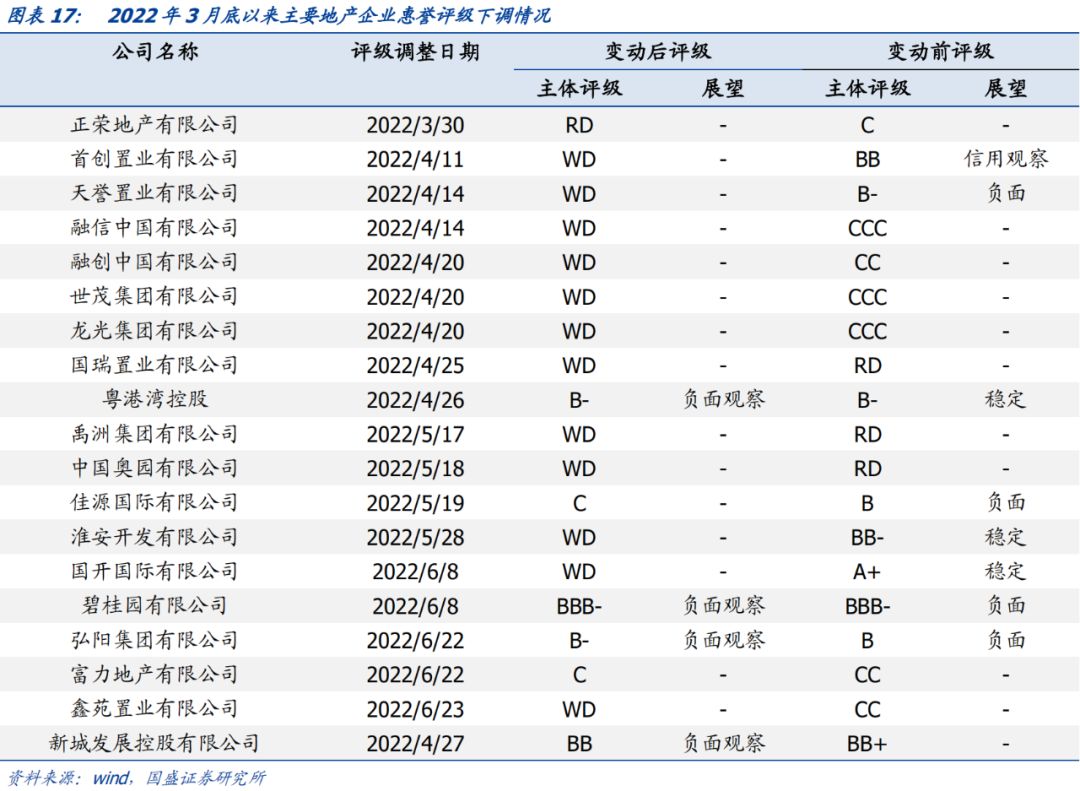The height and width of the screenshot is (791, 1080).
Task: Click the date 2022/5/28
Action: (415, 537)
